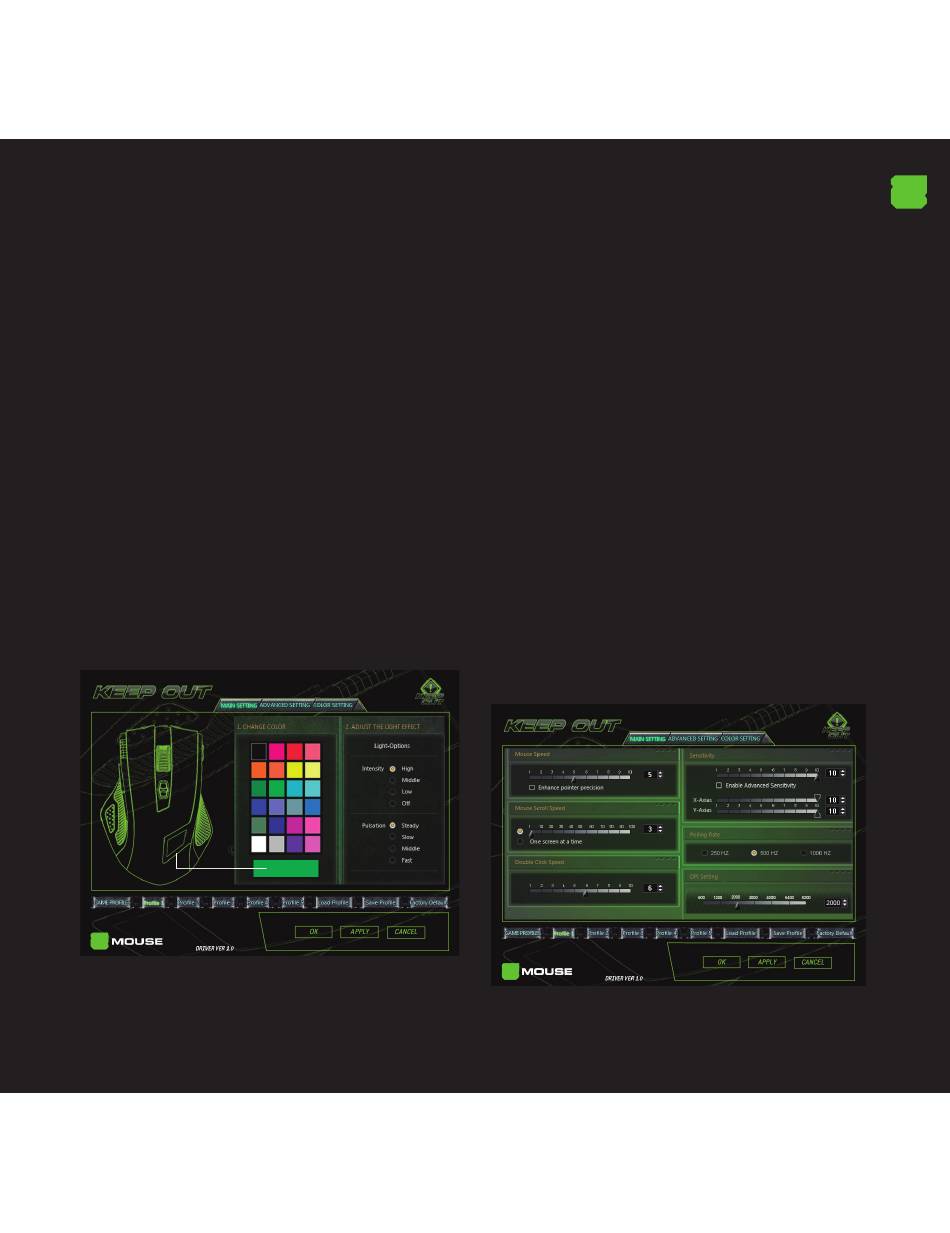Set polling rate to 1000 HZ

[803, 853]
